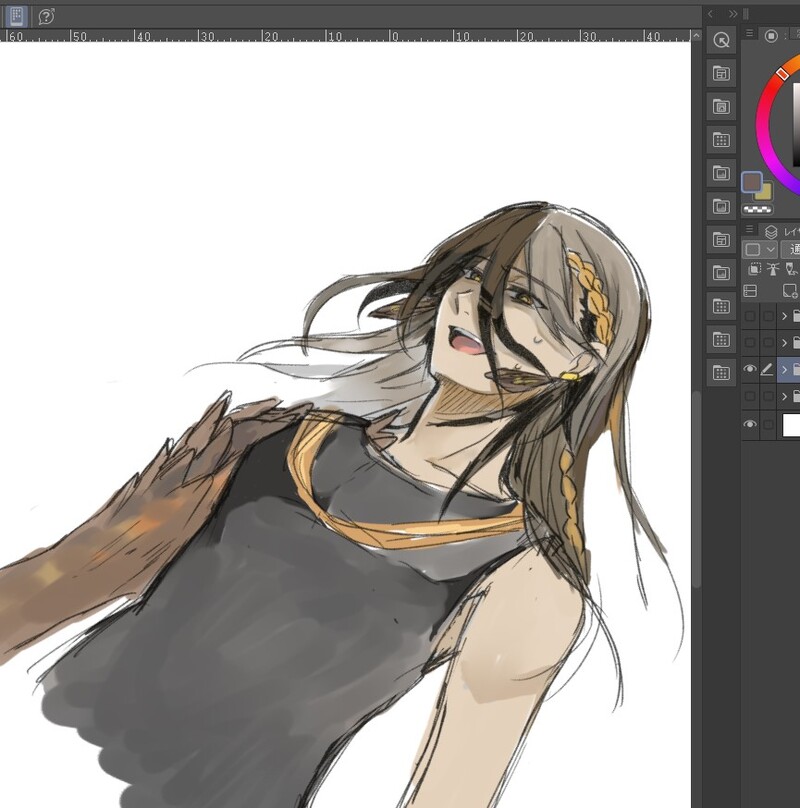Select the yellow sub drawing color swatch
800x808 pixels.
[765, 193]
